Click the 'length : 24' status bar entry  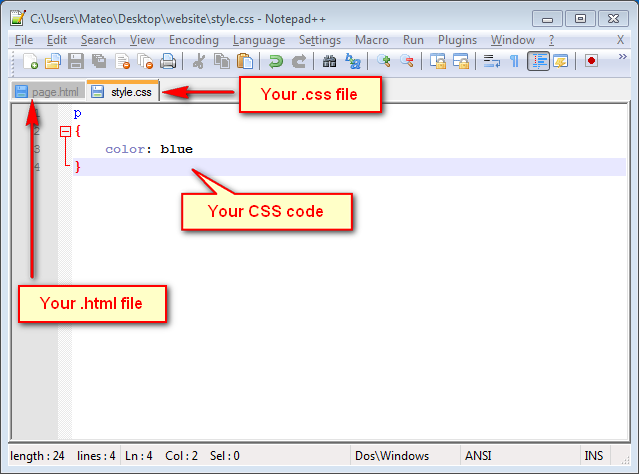coord(37,456)
